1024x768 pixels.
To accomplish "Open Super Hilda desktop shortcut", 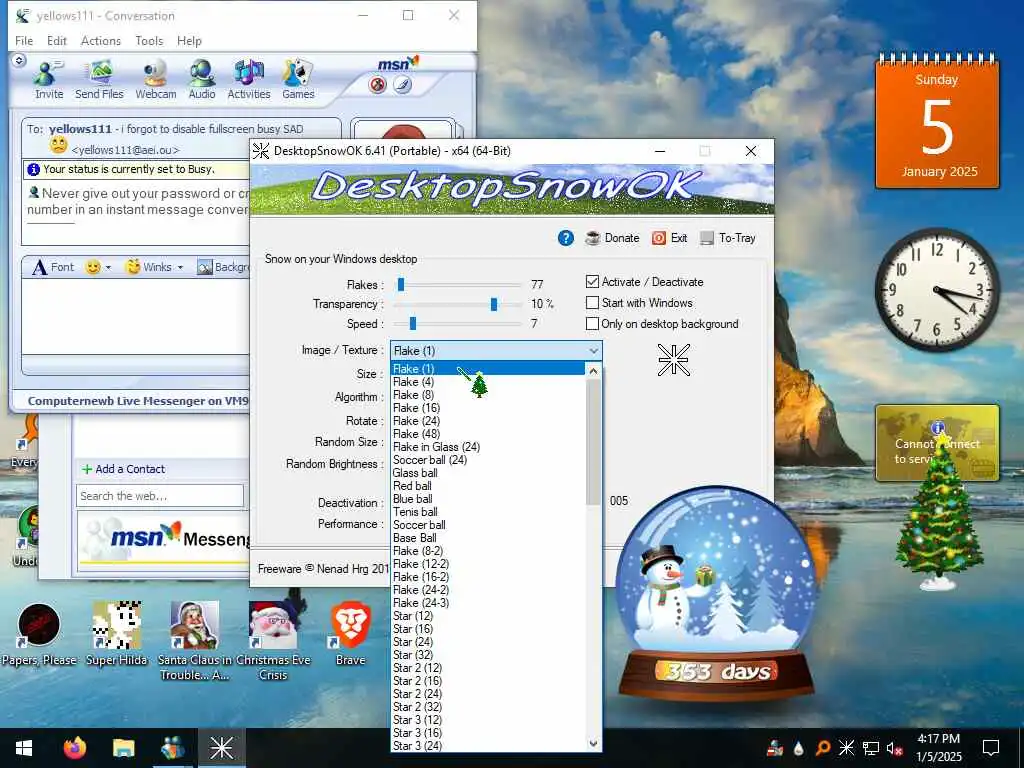I will point(117,635).
